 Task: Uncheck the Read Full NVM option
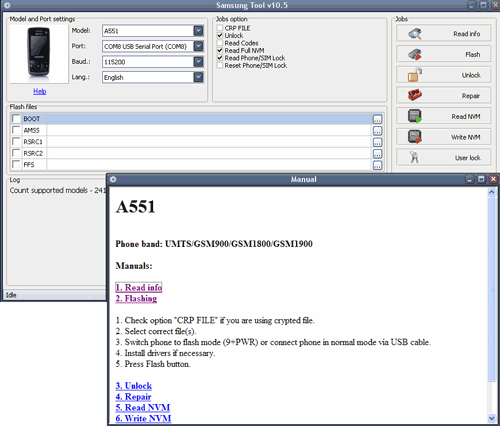(x=220, y=50)
